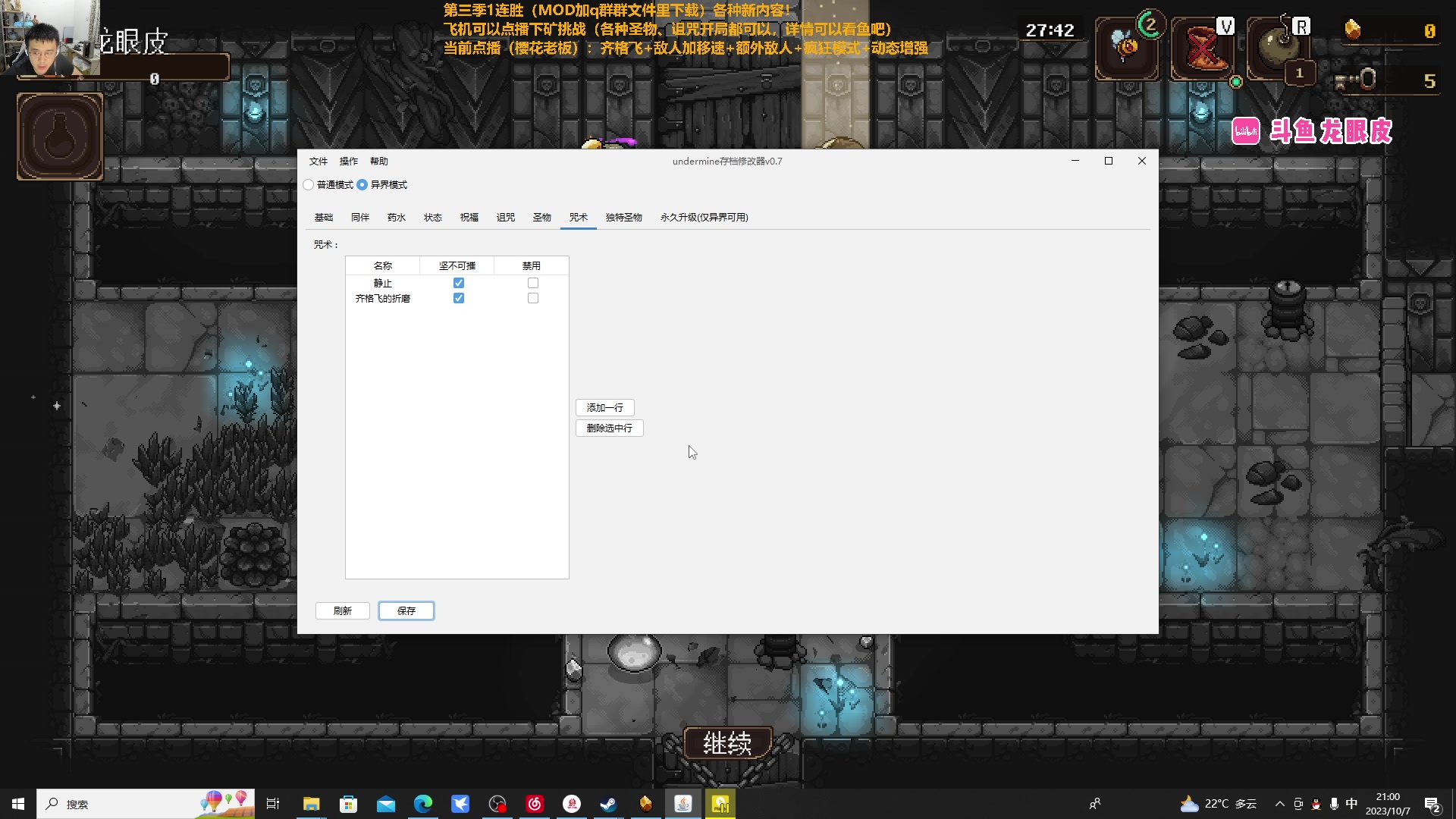Viewport: 1456px width, 819px height.
Task: Click the gold nugget counter icon
Action: click(x=1353, y=30)
